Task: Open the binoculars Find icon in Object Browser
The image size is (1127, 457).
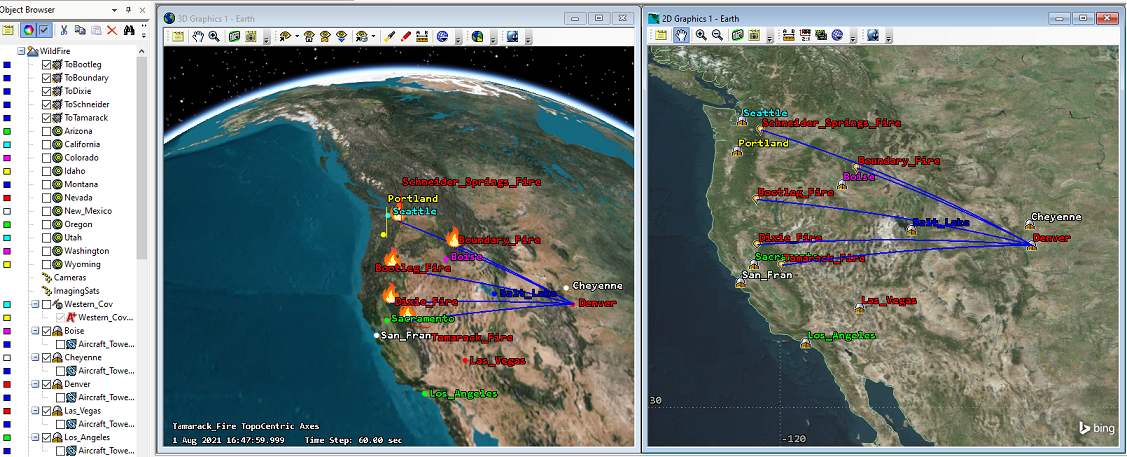Action: point(130,30)
